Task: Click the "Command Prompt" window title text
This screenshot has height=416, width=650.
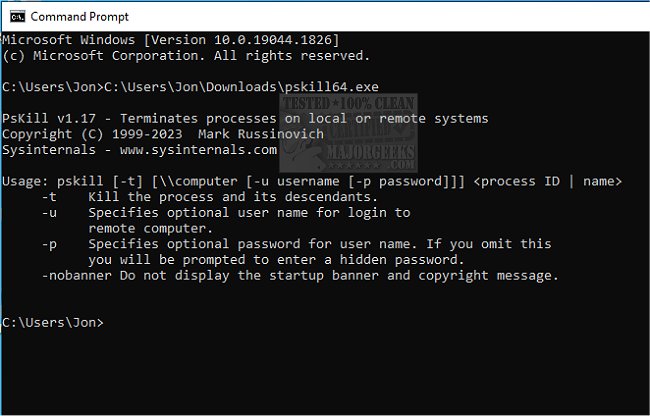Action: click(81, 16)
